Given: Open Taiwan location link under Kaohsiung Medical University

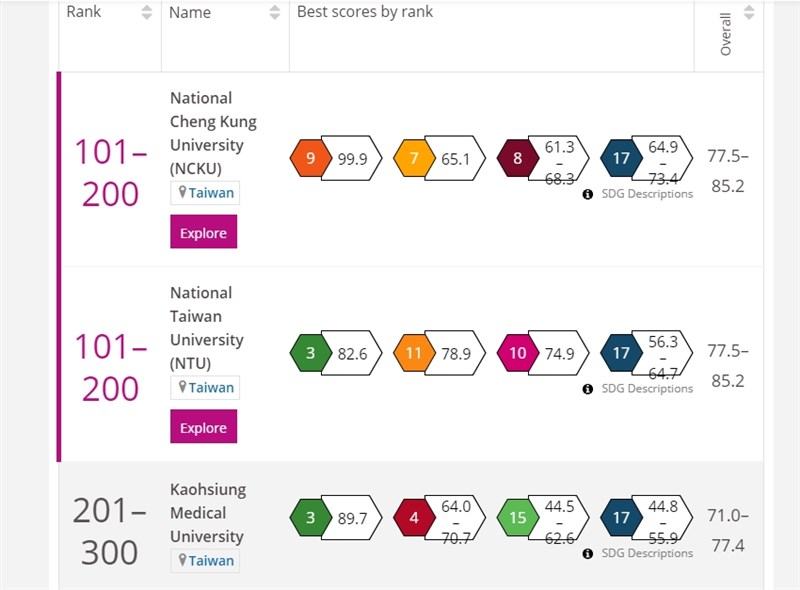Looking at the screenshot, I should click(205, 560).
